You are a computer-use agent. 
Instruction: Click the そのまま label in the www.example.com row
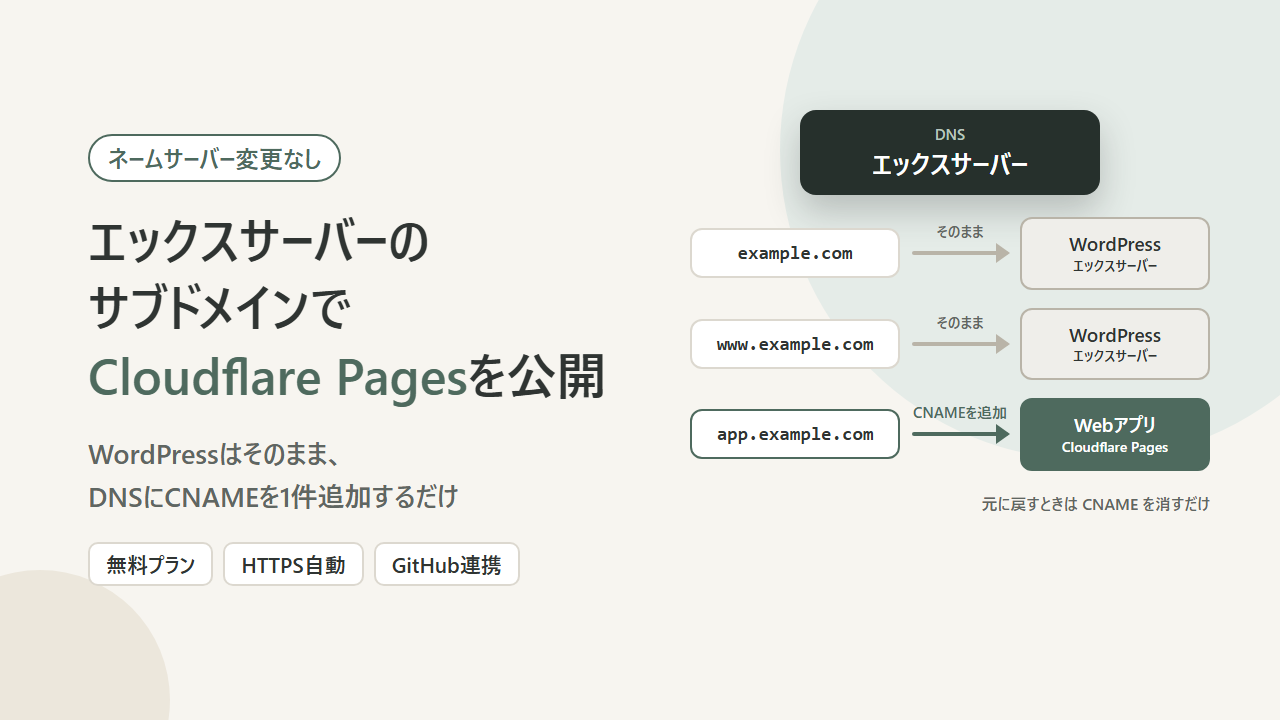point(960,323)
